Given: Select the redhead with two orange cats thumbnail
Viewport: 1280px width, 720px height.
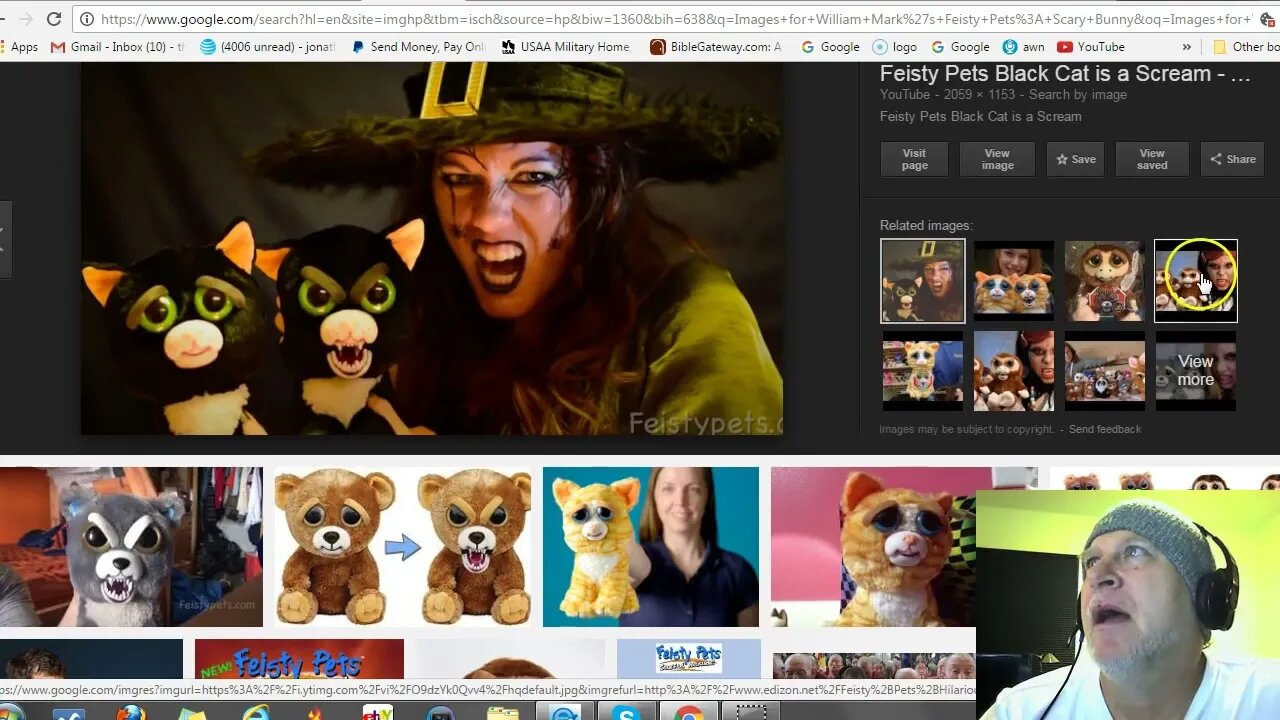Looking at the screenshot, I should click(1014, 281).
